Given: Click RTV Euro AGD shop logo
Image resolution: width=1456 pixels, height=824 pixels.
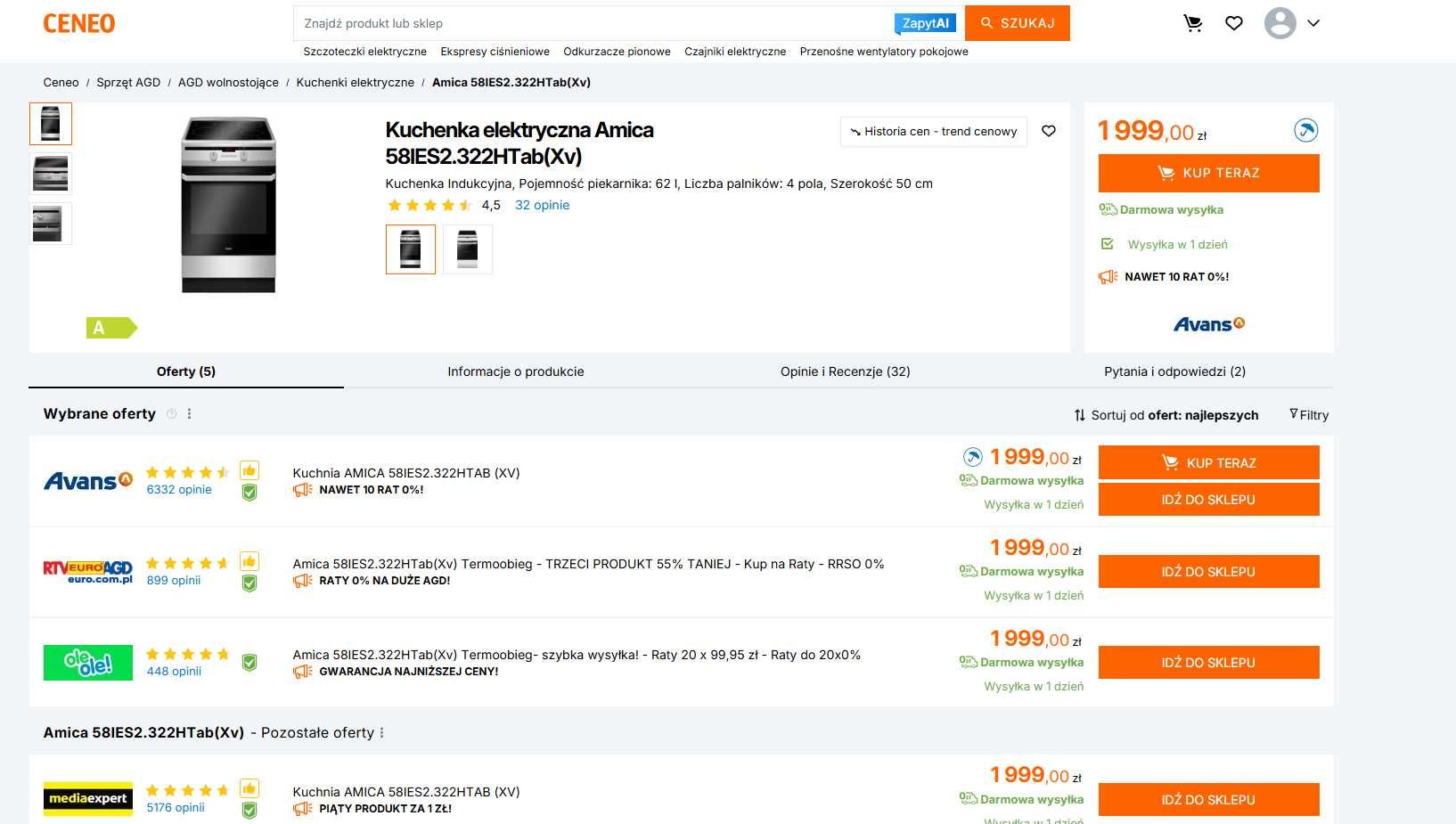Looking at the screenshot, I should point(88,572).
